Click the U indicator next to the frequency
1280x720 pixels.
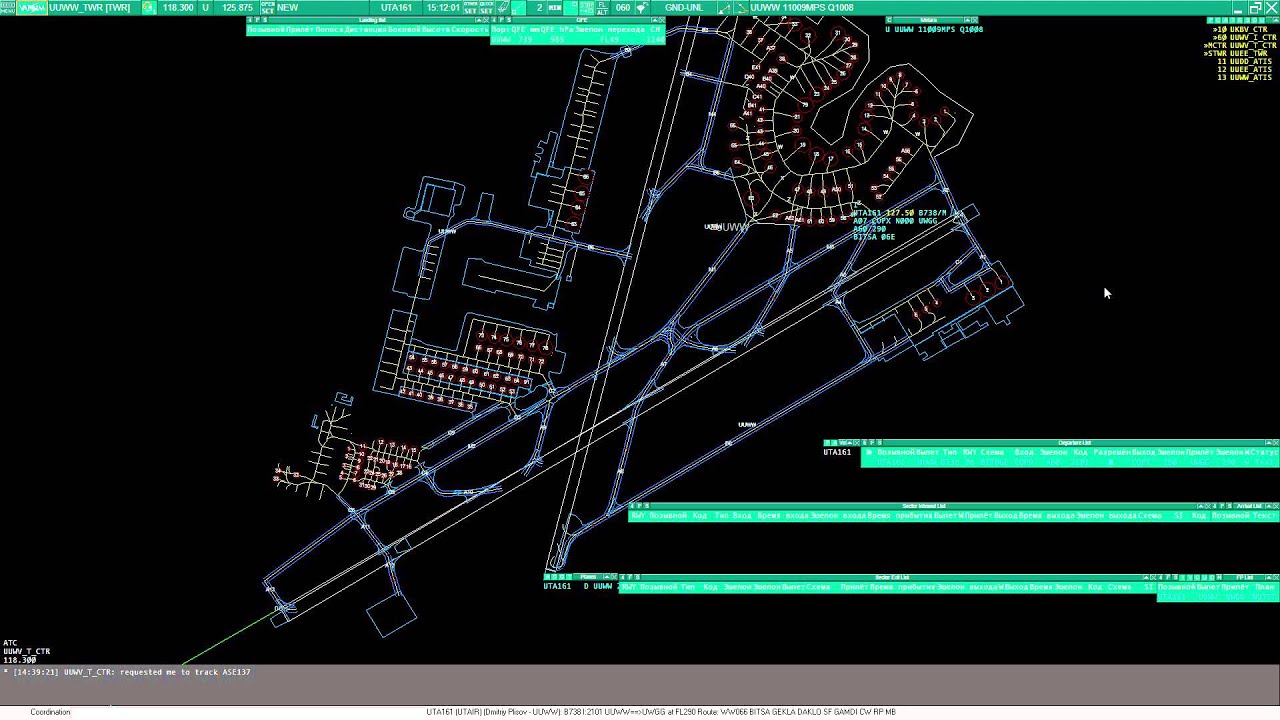(206, 7)
